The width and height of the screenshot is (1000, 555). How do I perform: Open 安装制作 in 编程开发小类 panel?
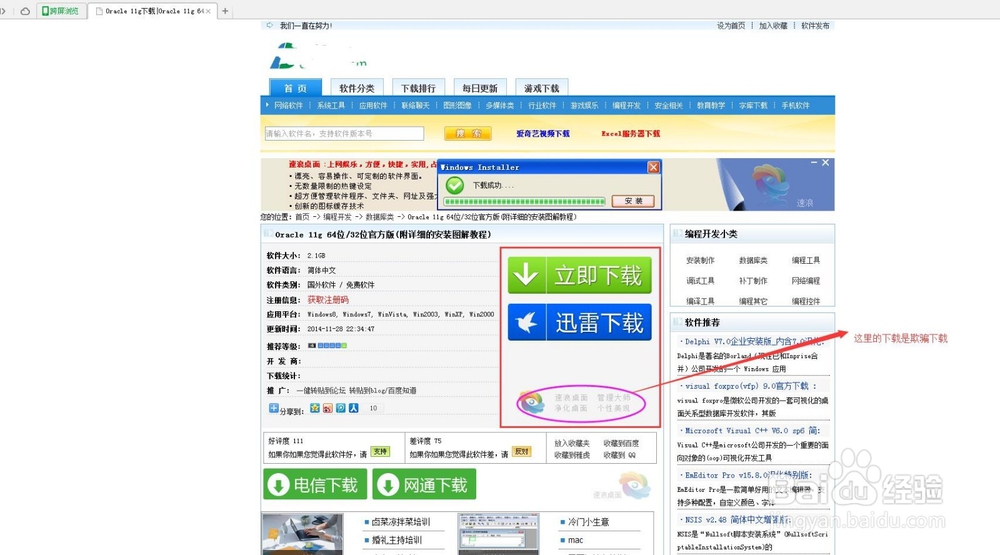pos(700,260)
